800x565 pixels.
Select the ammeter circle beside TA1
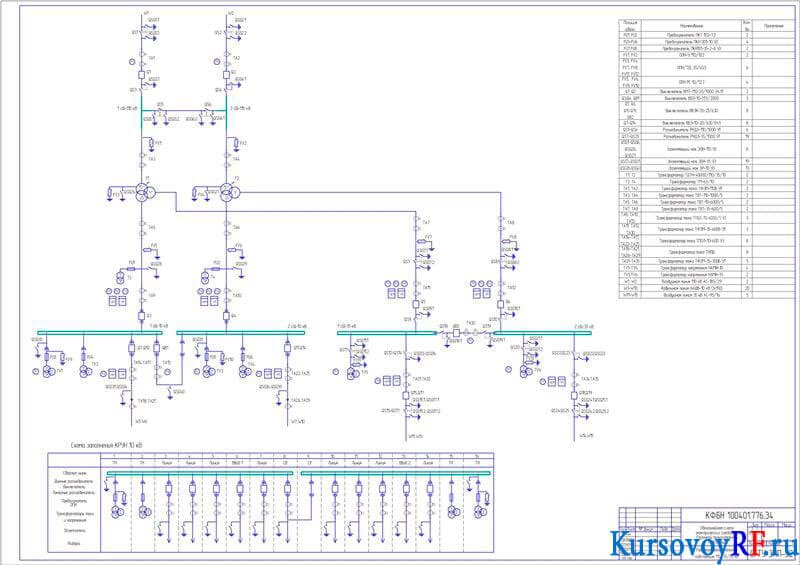[x=132, y=62]
